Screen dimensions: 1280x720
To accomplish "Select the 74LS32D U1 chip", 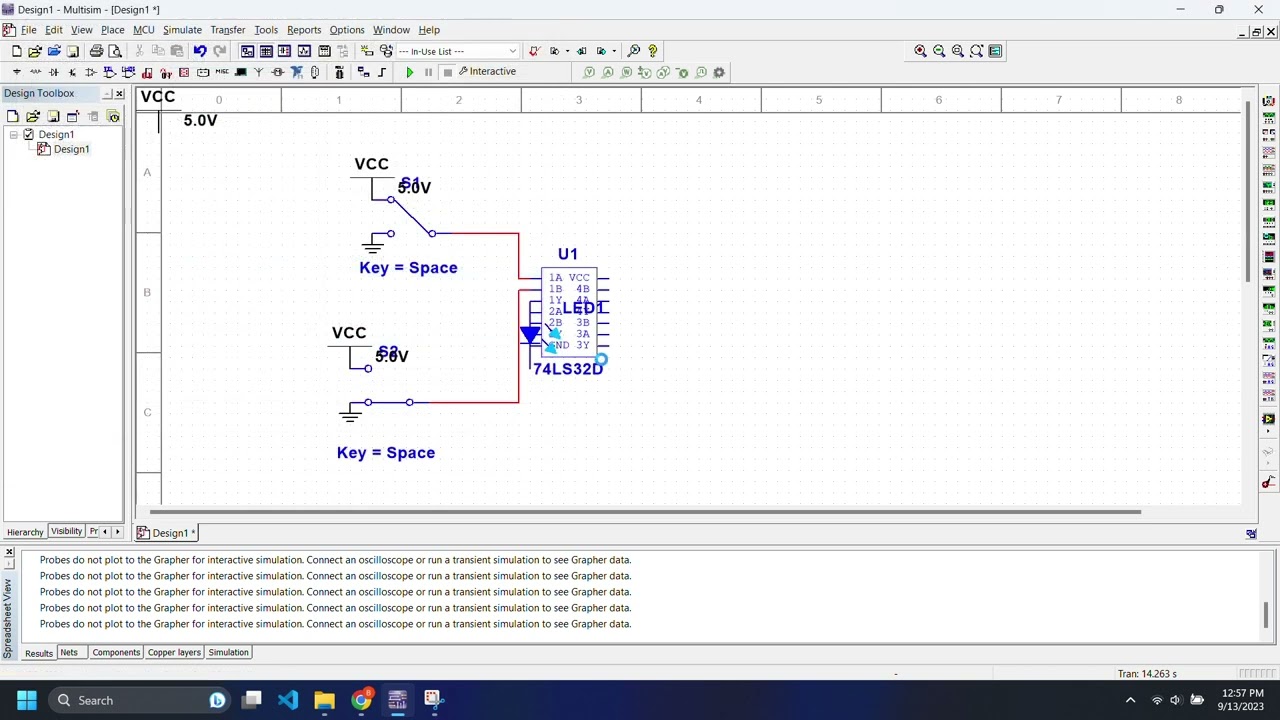I will (x=569, y=311).
